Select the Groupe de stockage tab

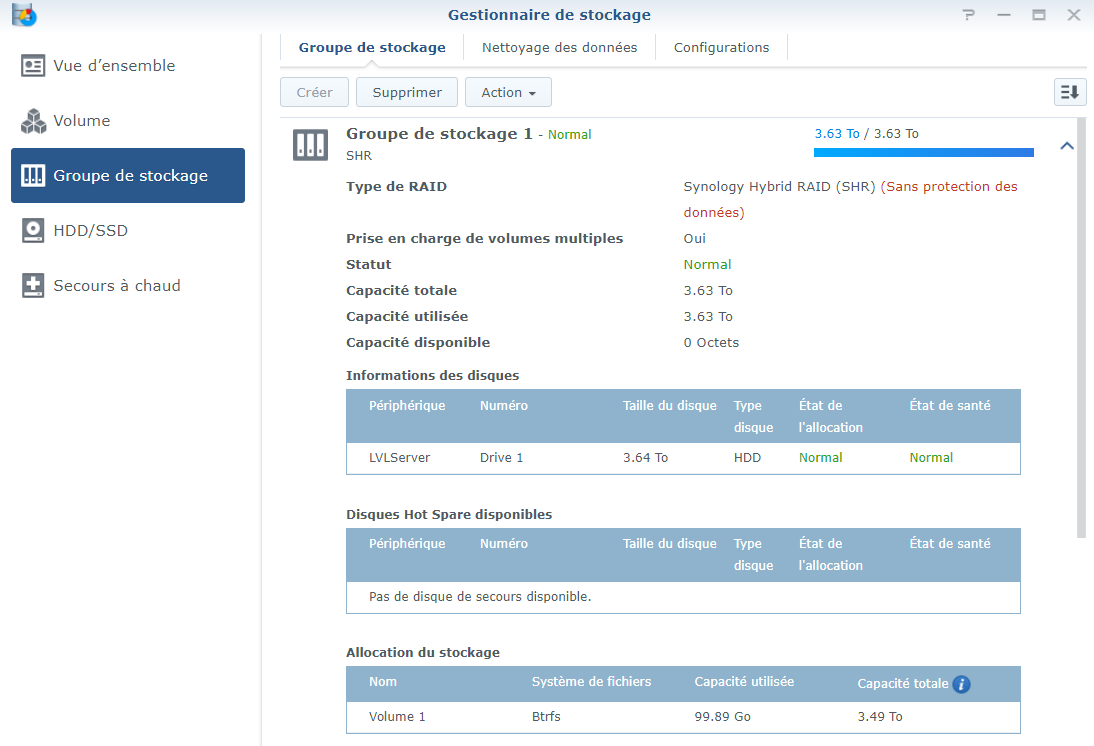(372, 47)
